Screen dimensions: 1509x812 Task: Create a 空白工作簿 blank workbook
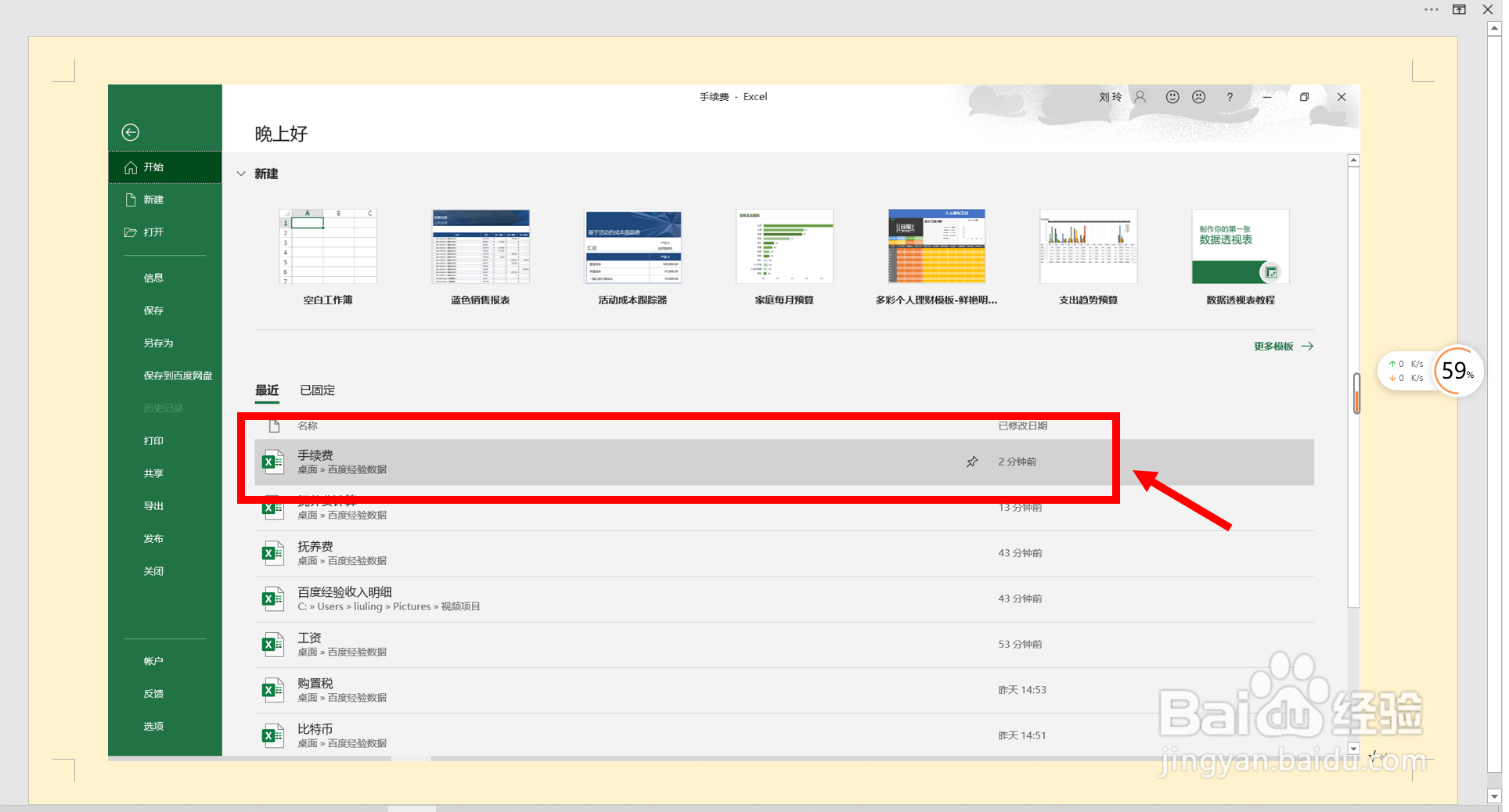(x=328, y=257)
